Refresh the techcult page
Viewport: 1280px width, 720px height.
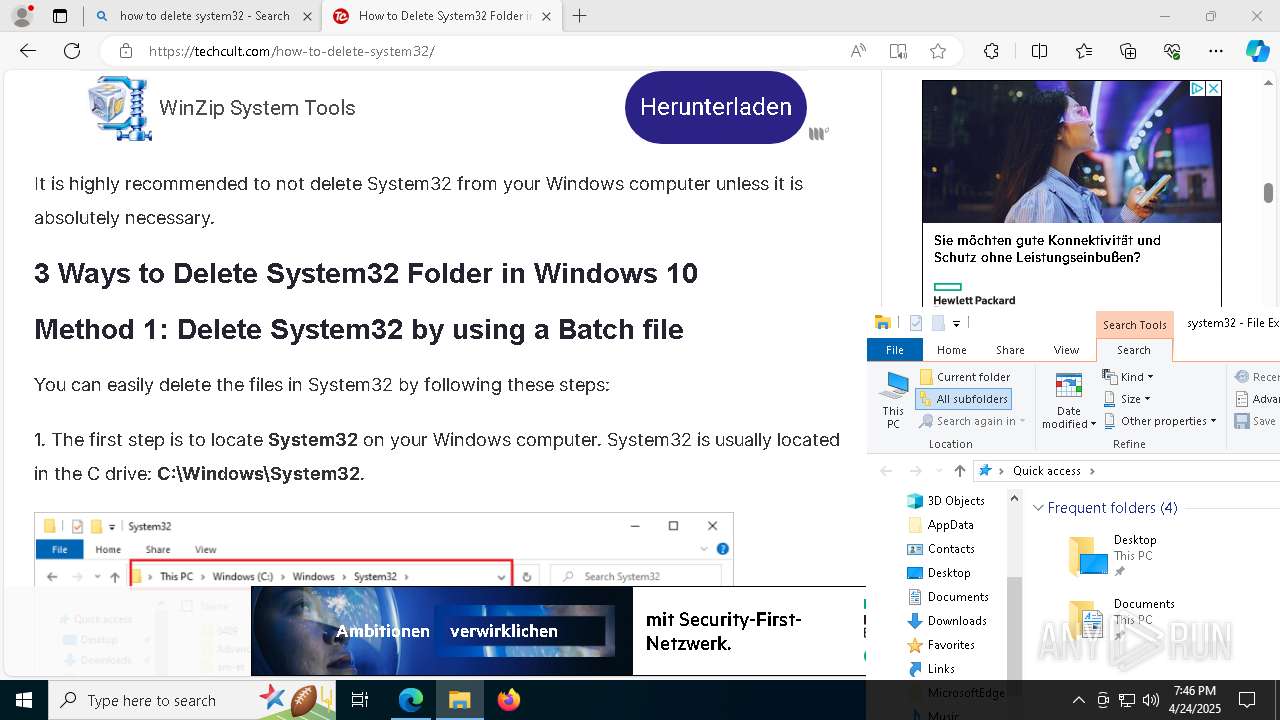(x=72, y=51)
